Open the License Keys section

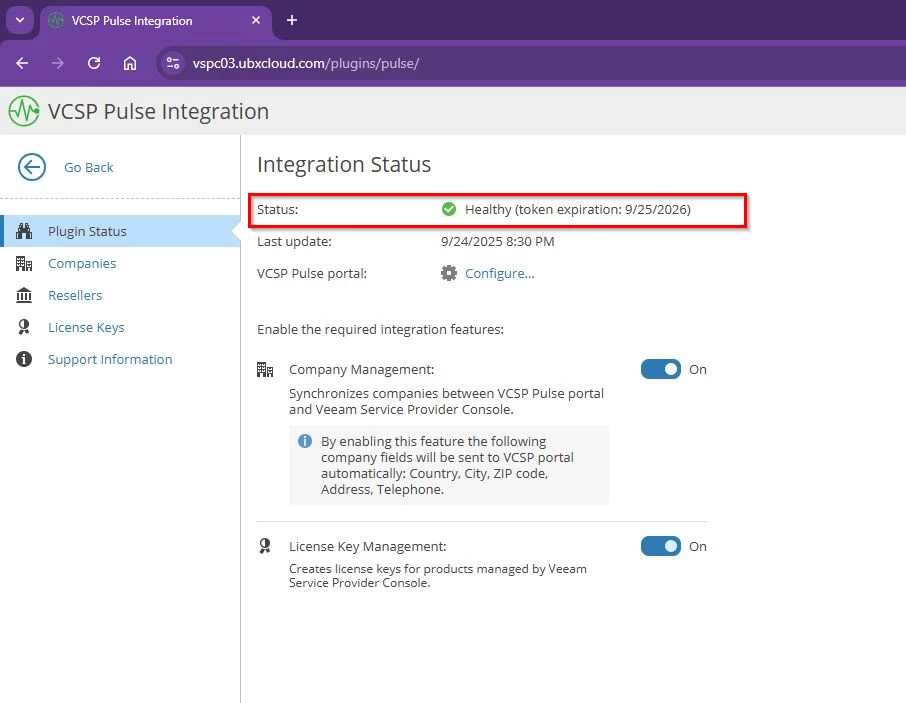tap(86, 328)
